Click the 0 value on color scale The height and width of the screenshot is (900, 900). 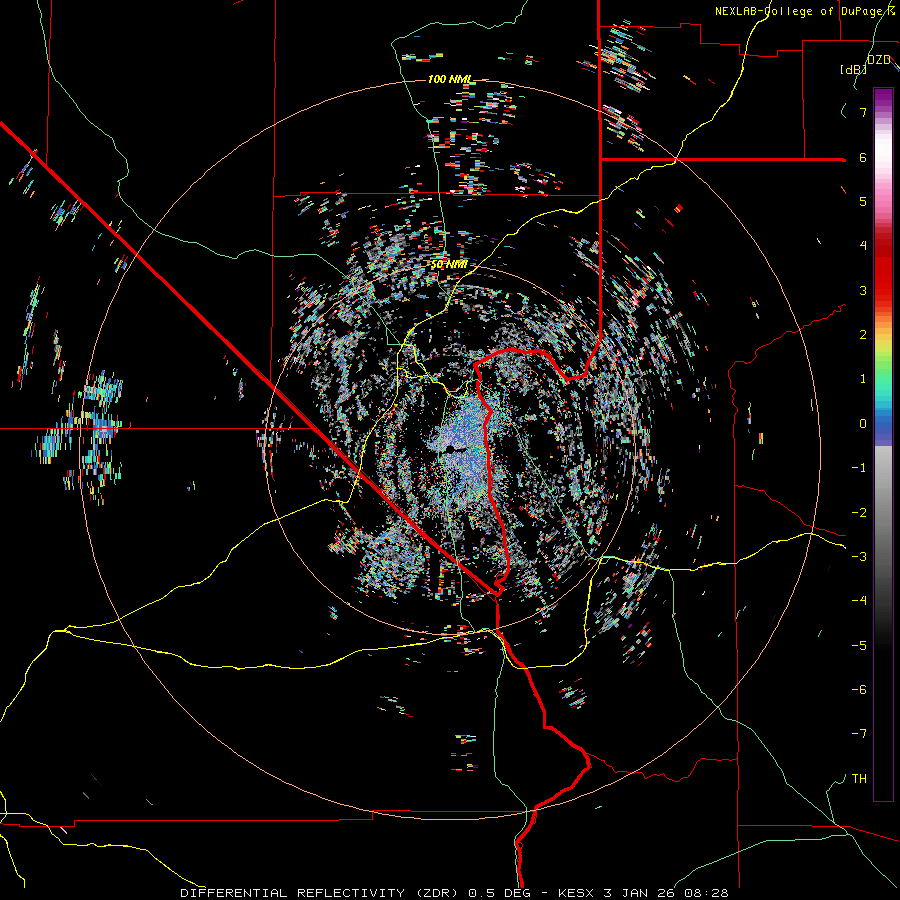coord(863,424)
